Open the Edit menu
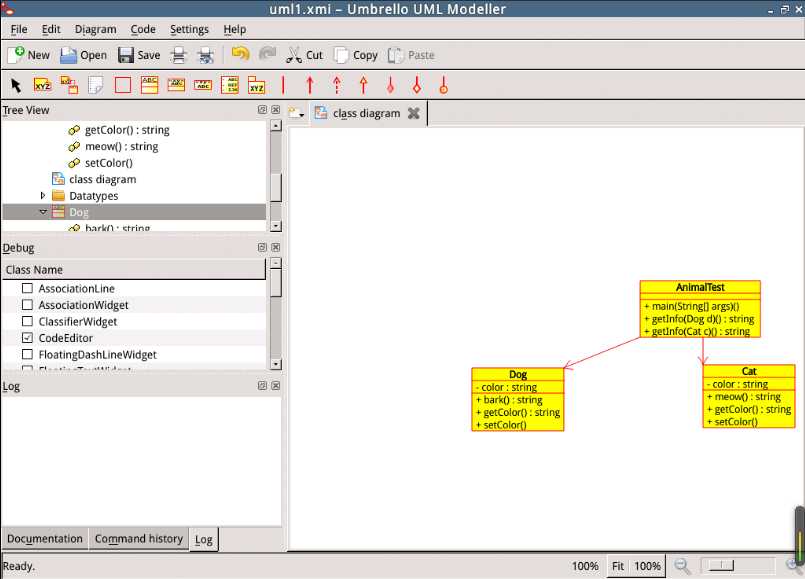805x579 pixels. 51,29
